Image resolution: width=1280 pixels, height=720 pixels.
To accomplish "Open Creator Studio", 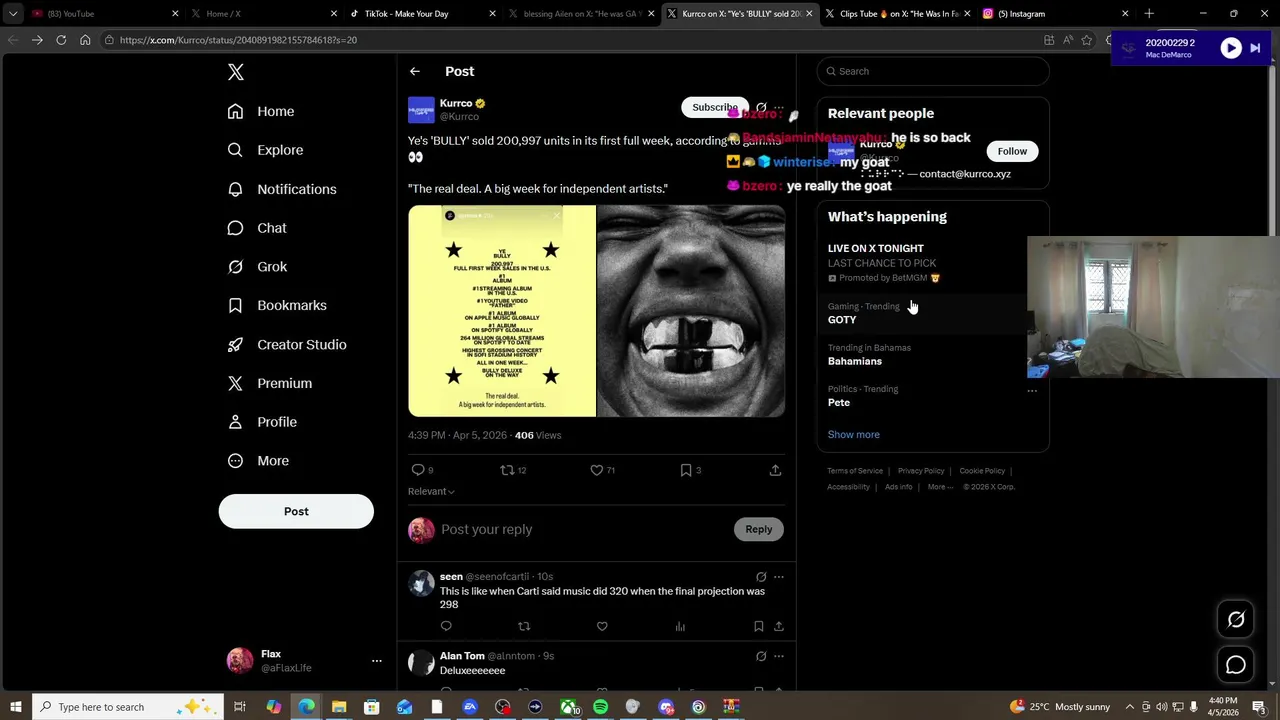I will point(287,344).
